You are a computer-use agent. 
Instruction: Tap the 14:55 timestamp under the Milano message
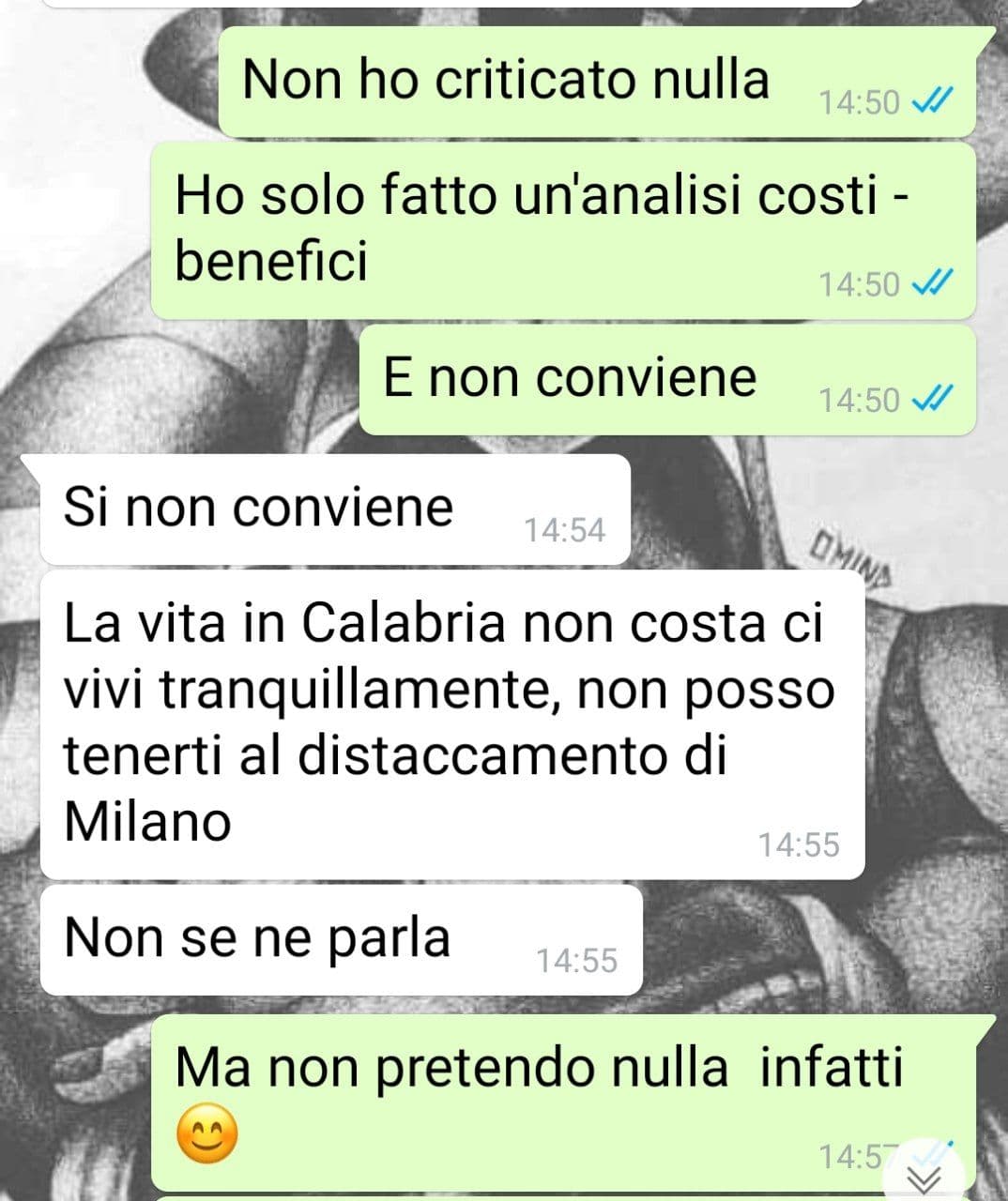coord(799,844)
